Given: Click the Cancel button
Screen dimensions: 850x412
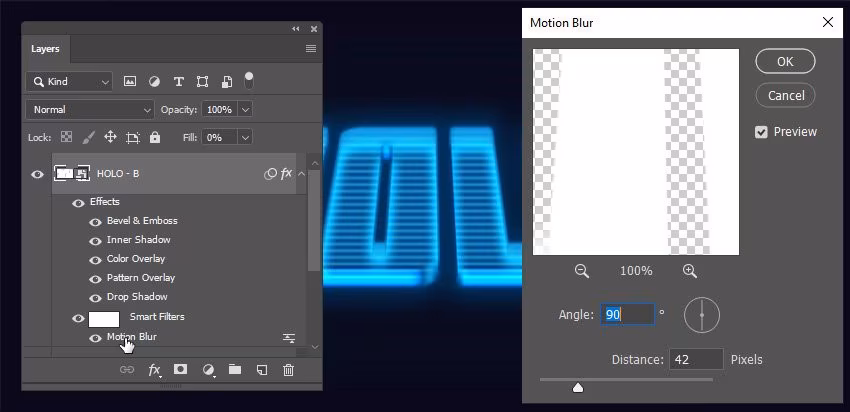Looking at the screenshot, I should (x=785, y=95).
